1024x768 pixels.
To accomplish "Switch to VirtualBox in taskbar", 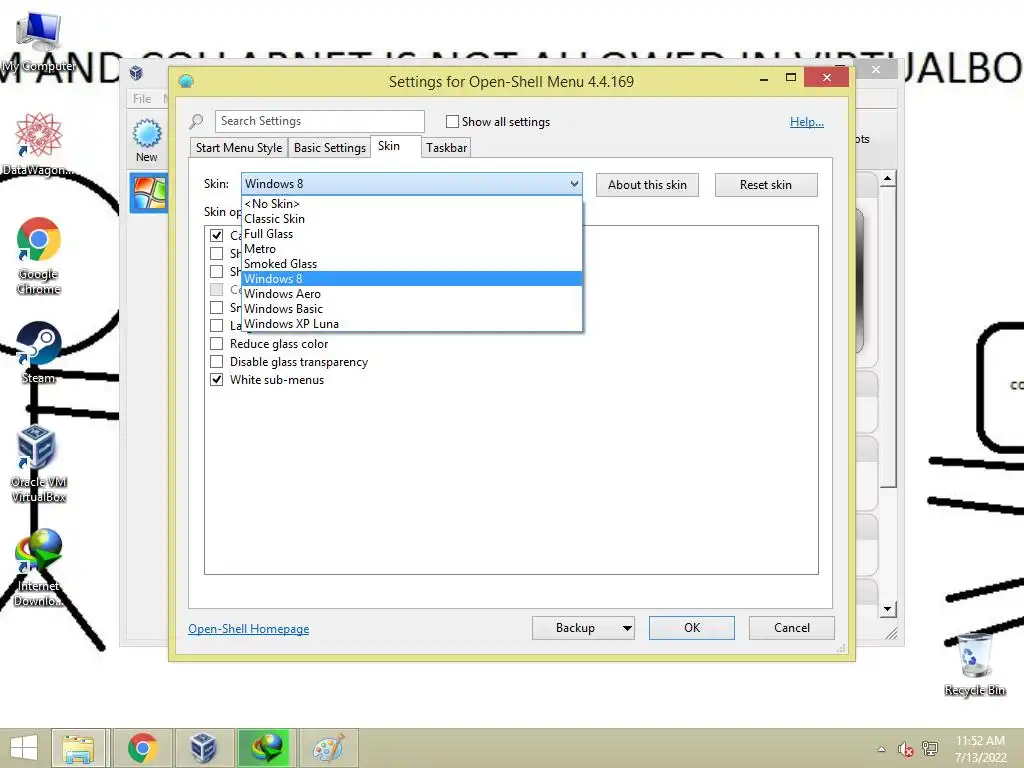I will (203, 748).
